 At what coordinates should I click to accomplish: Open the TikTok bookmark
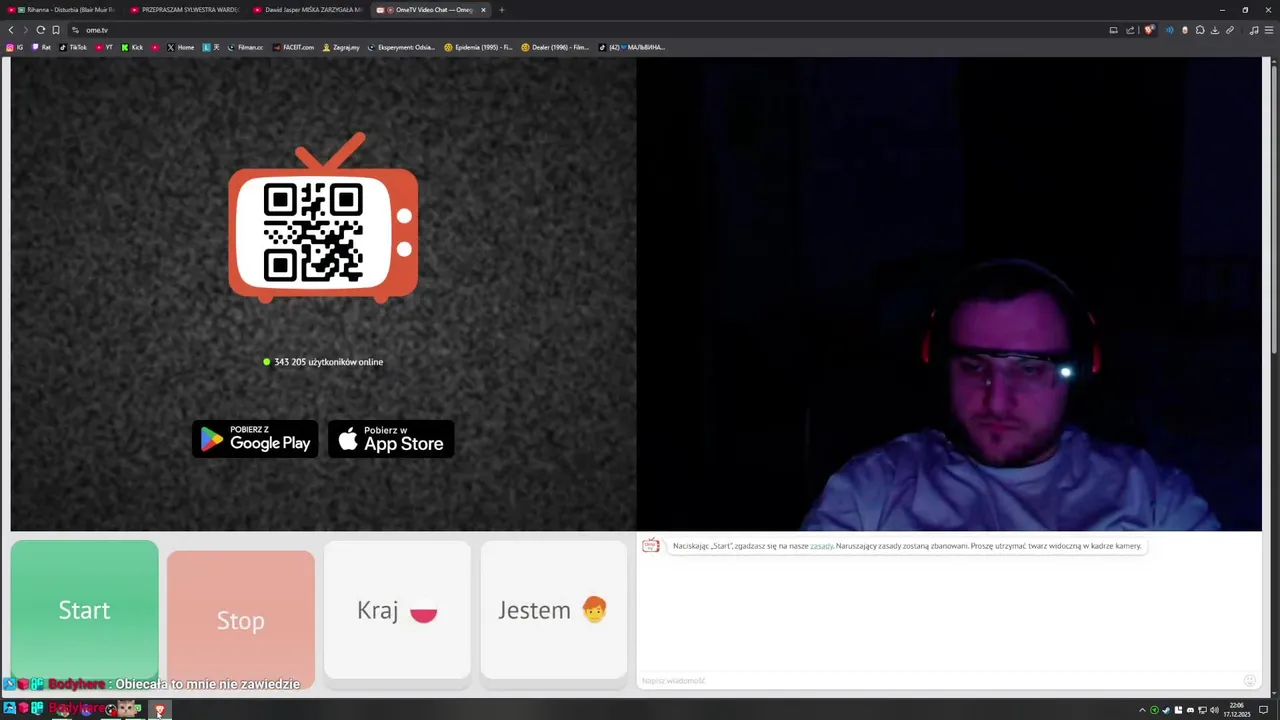coord(73,47)
